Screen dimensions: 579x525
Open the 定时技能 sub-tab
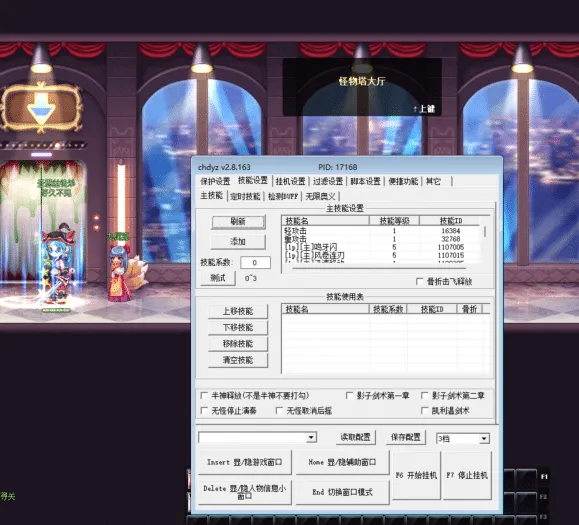(x=245, y=196)
